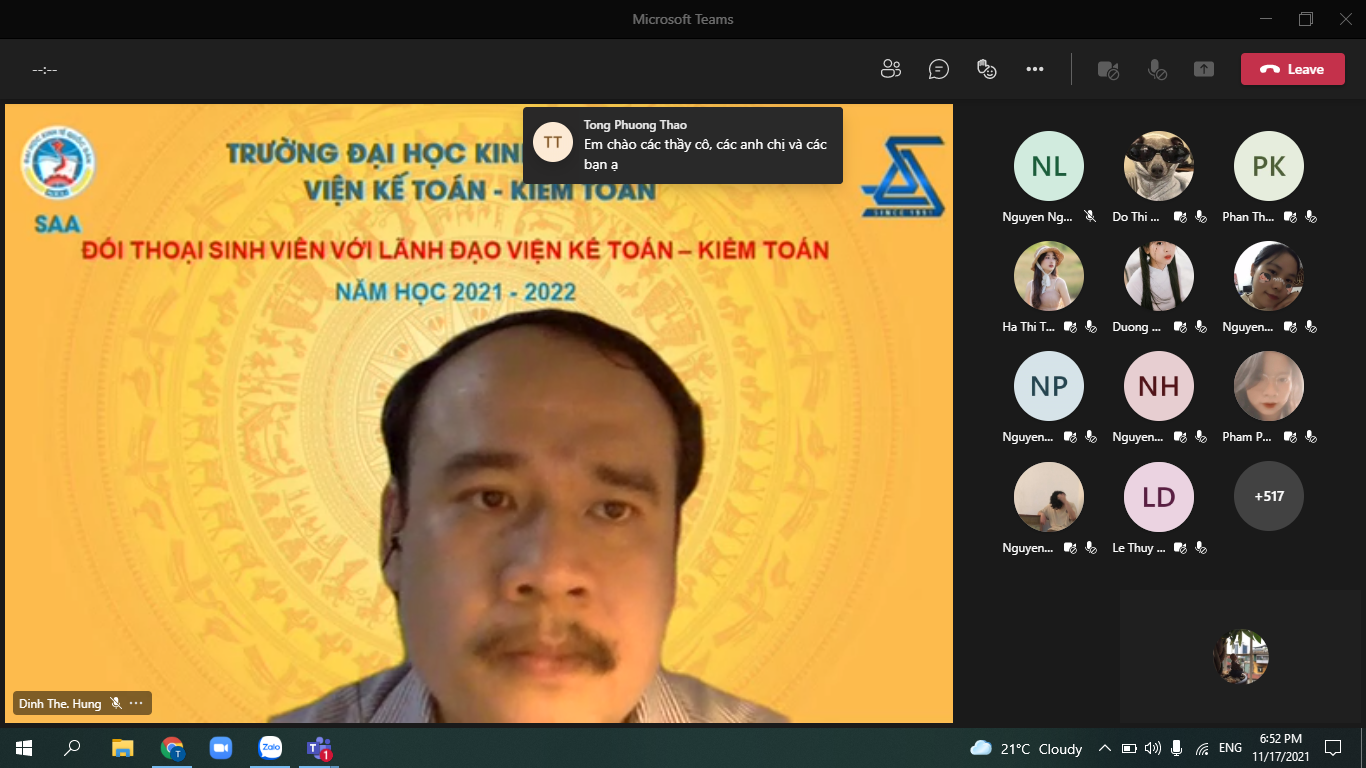Open the participants panel
1366x768 pixels.
[x=890, y=69]
